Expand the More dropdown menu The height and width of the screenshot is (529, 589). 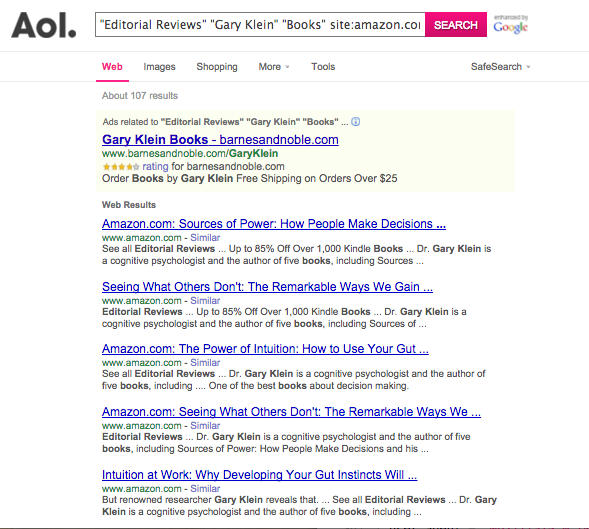coord(274,67)
